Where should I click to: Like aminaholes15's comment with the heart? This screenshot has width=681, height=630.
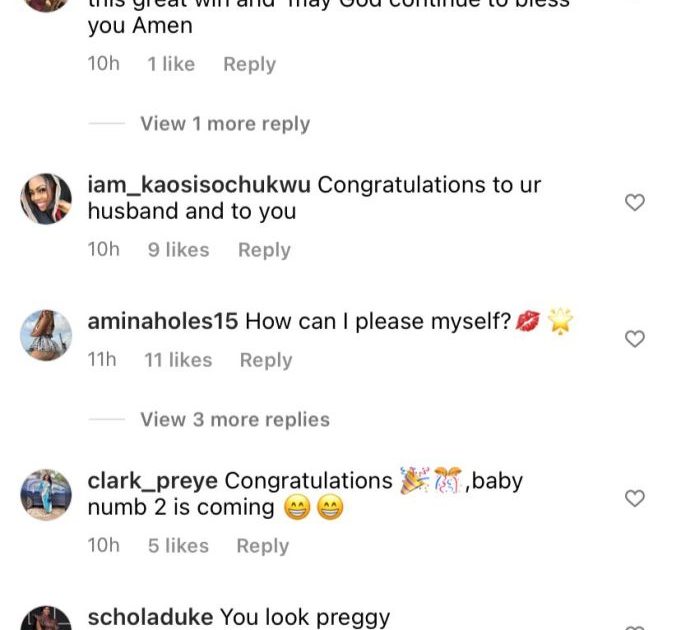634,339
